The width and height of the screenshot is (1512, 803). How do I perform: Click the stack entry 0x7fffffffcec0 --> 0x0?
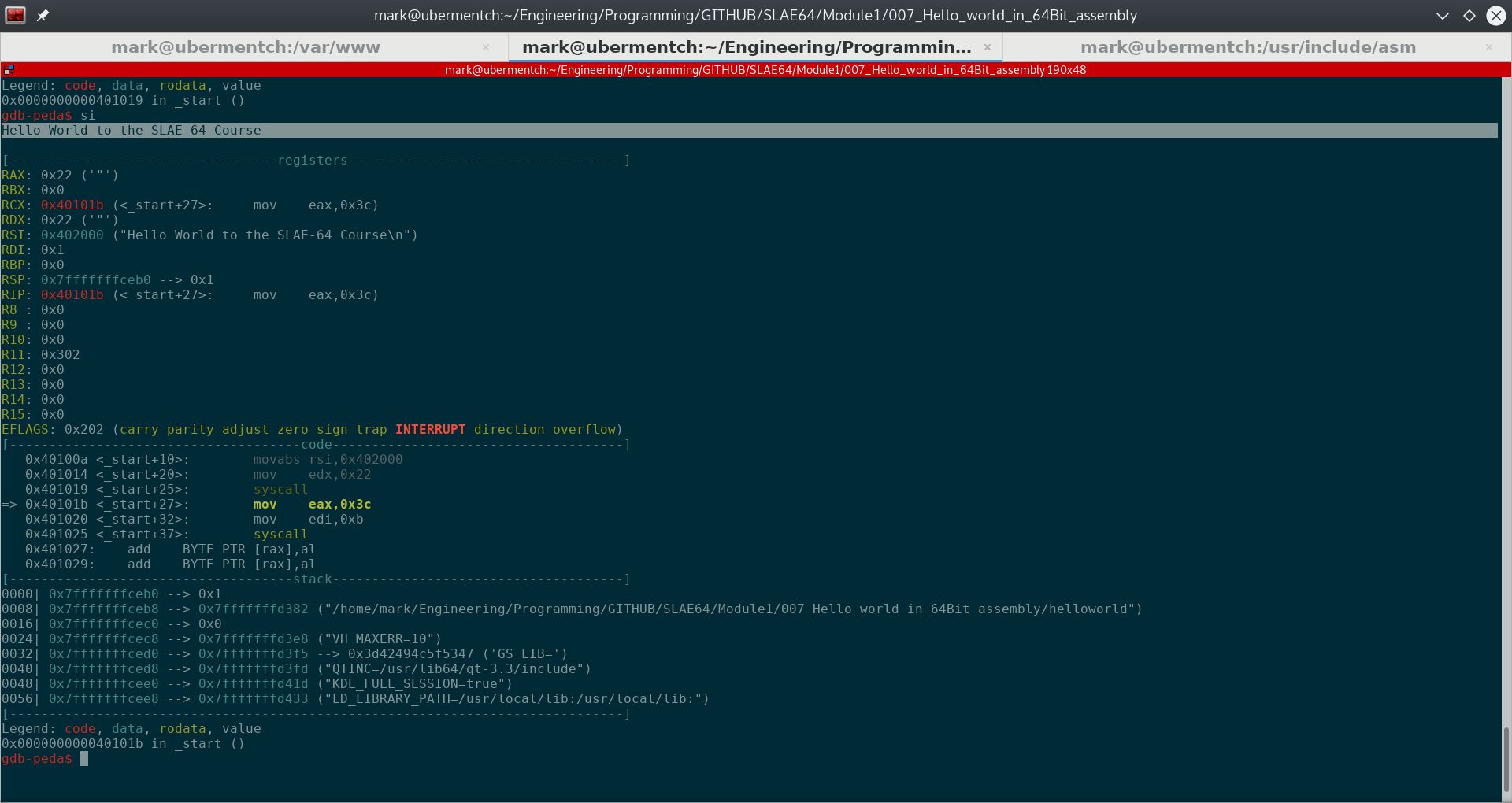[x=111, y=624]
